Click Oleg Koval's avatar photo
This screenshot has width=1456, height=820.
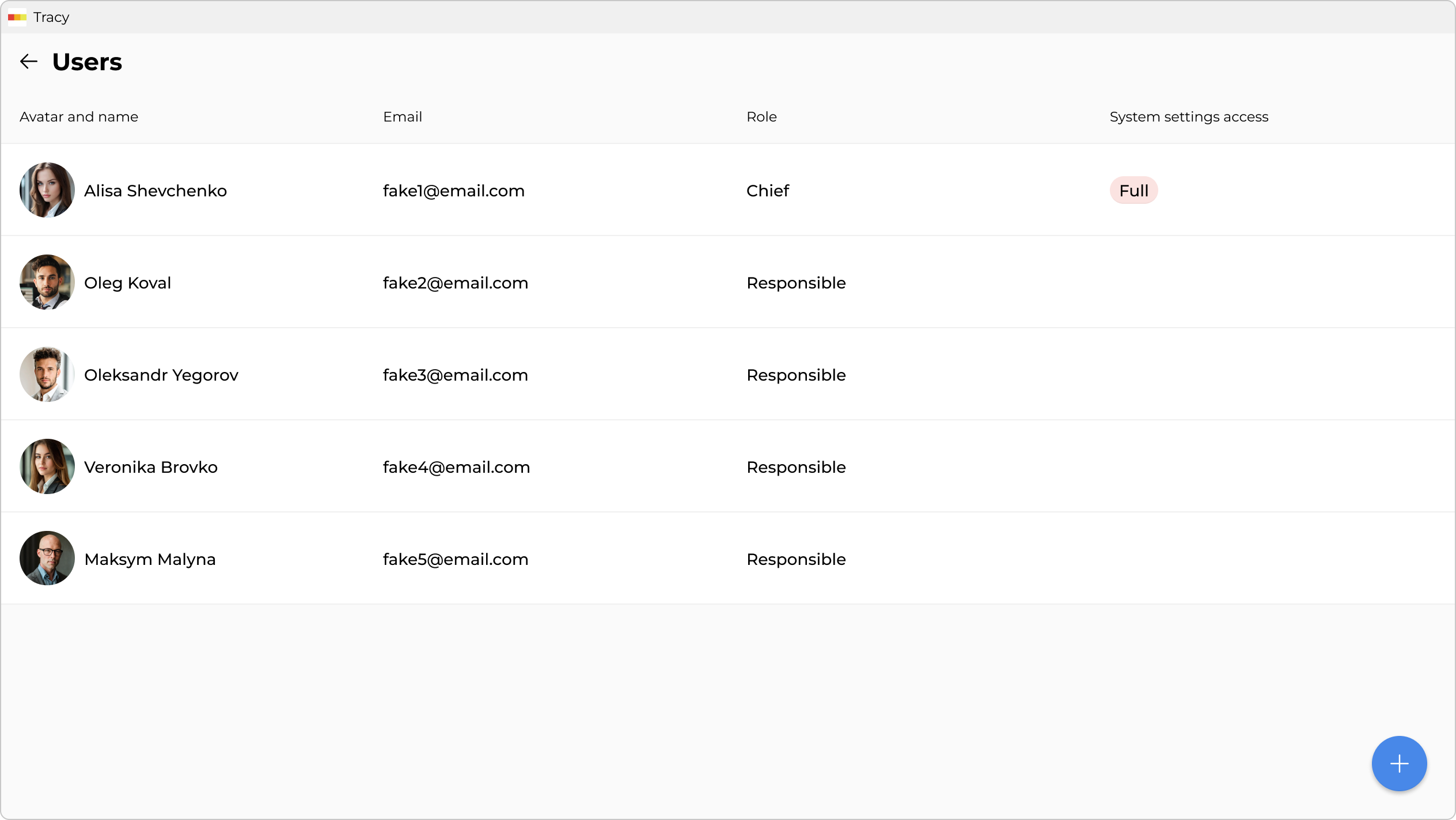(47, 282)
